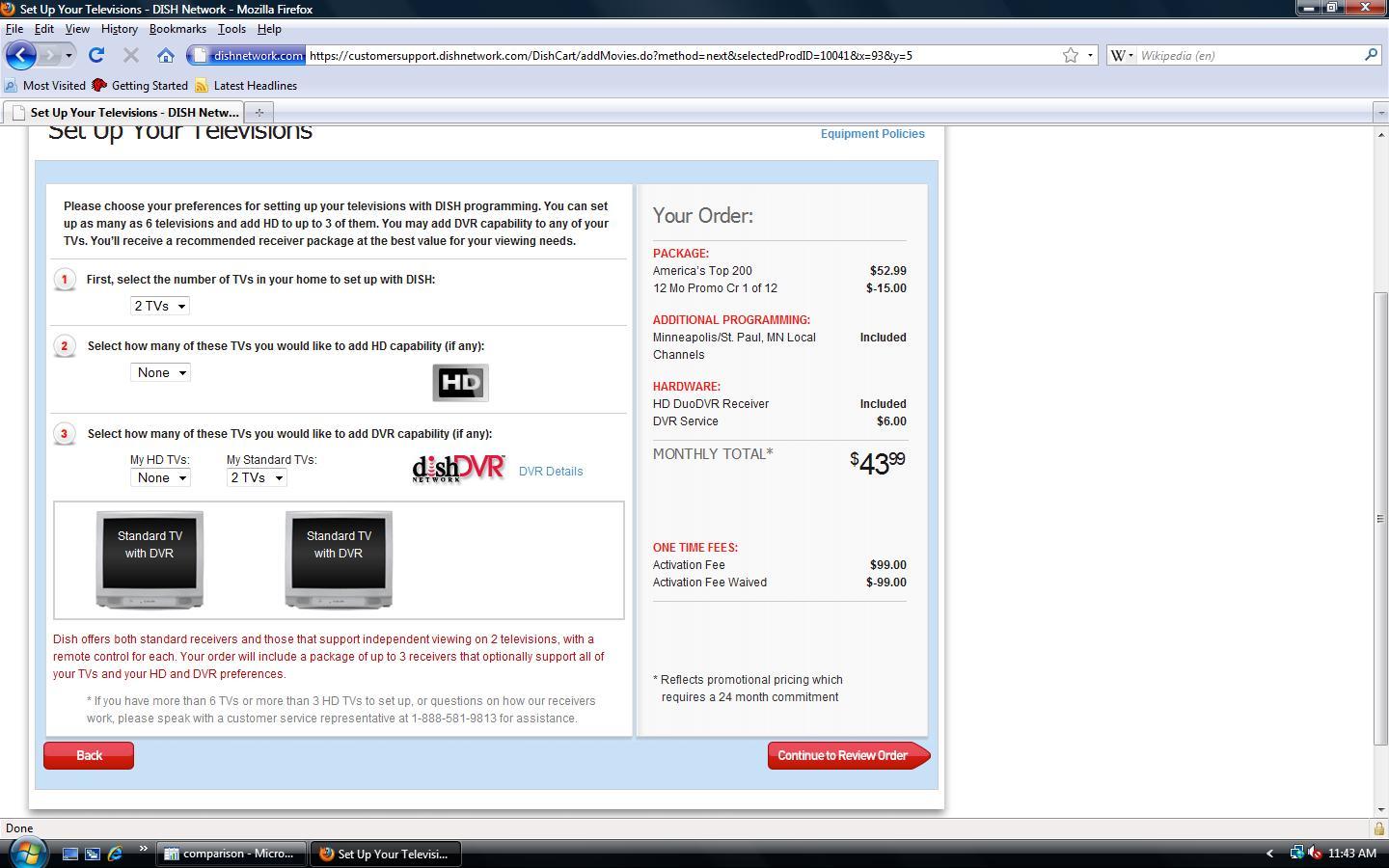
Task: Click the vertical page scrollbar thumb
Action: click(x=1380, y=518)
